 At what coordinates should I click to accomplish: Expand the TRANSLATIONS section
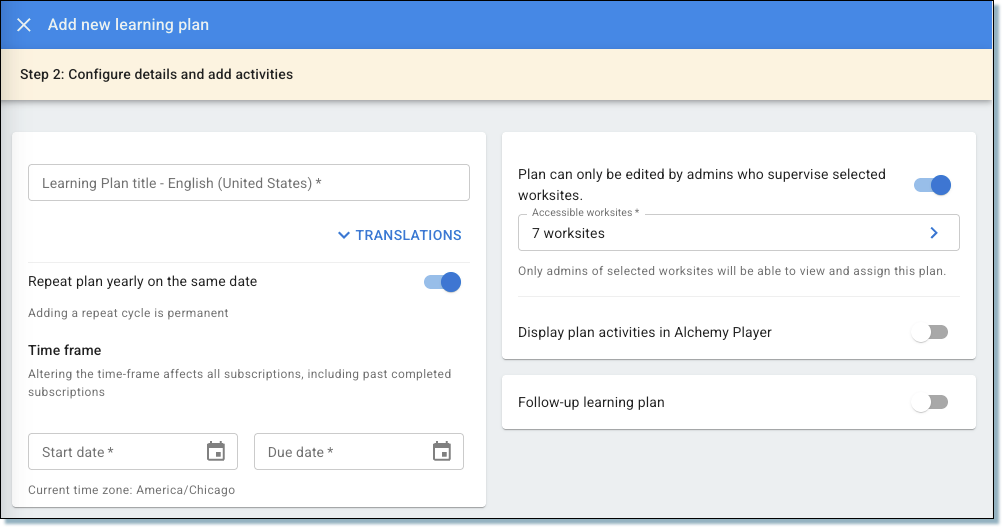pos(400,235)
